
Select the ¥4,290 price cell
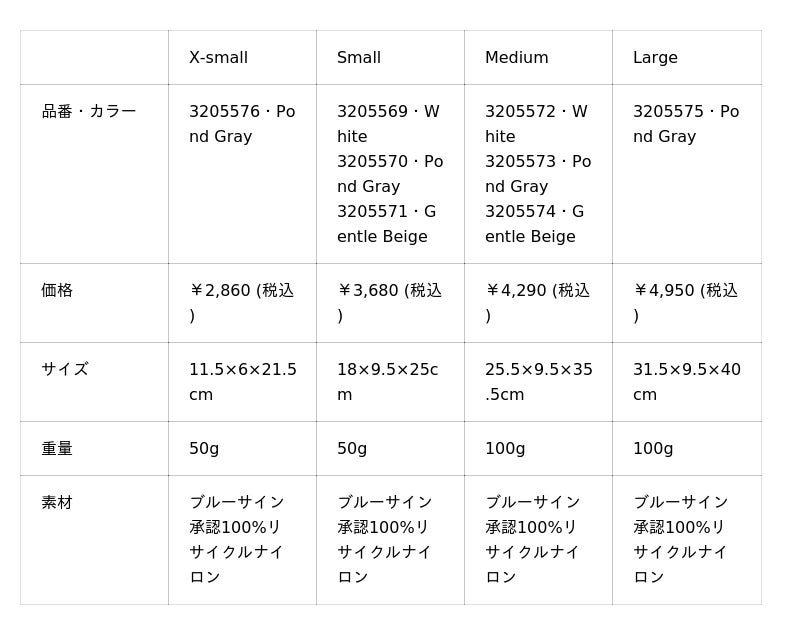coord(538,303)
